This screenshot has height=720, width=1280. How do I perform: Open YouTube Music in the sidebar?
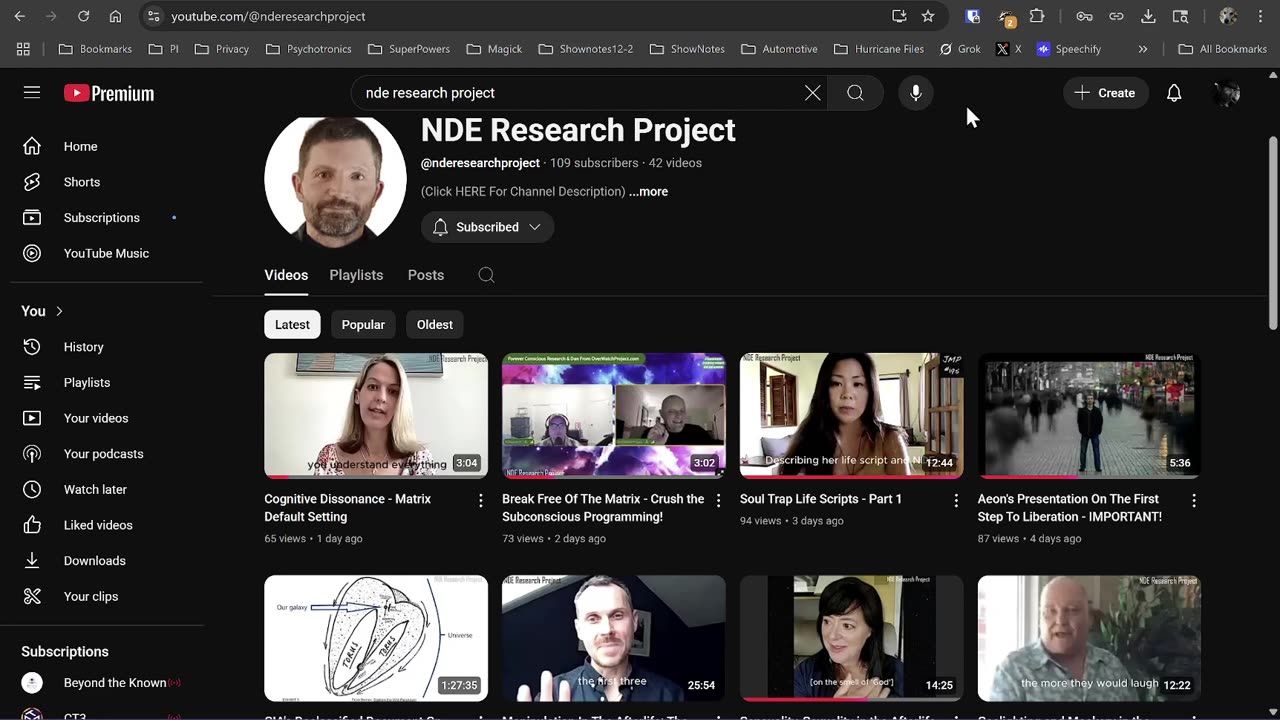click(x=104, y=253)
